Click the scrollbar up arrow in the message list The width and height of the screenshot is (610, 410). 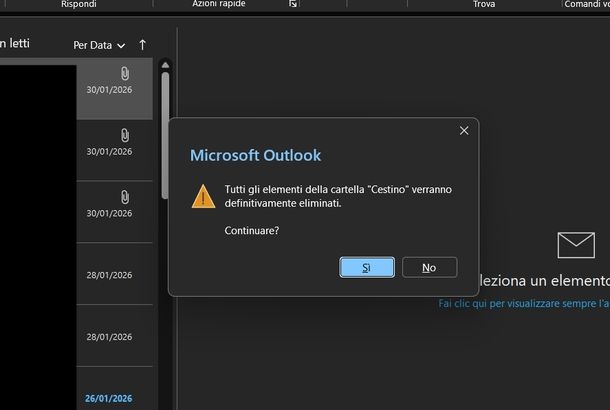[x=165, y=65]
